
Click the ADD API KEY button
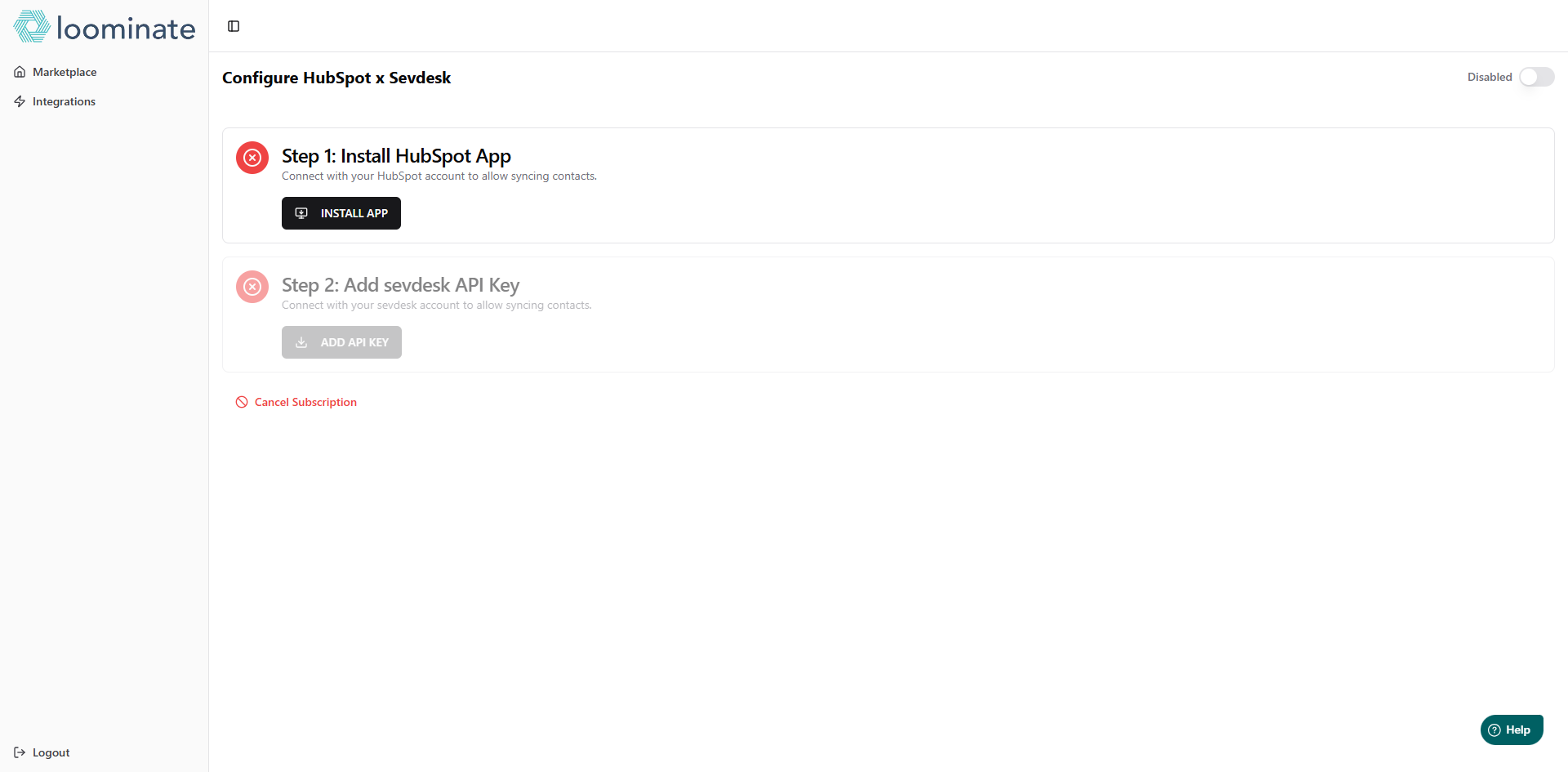coord(341,342)
